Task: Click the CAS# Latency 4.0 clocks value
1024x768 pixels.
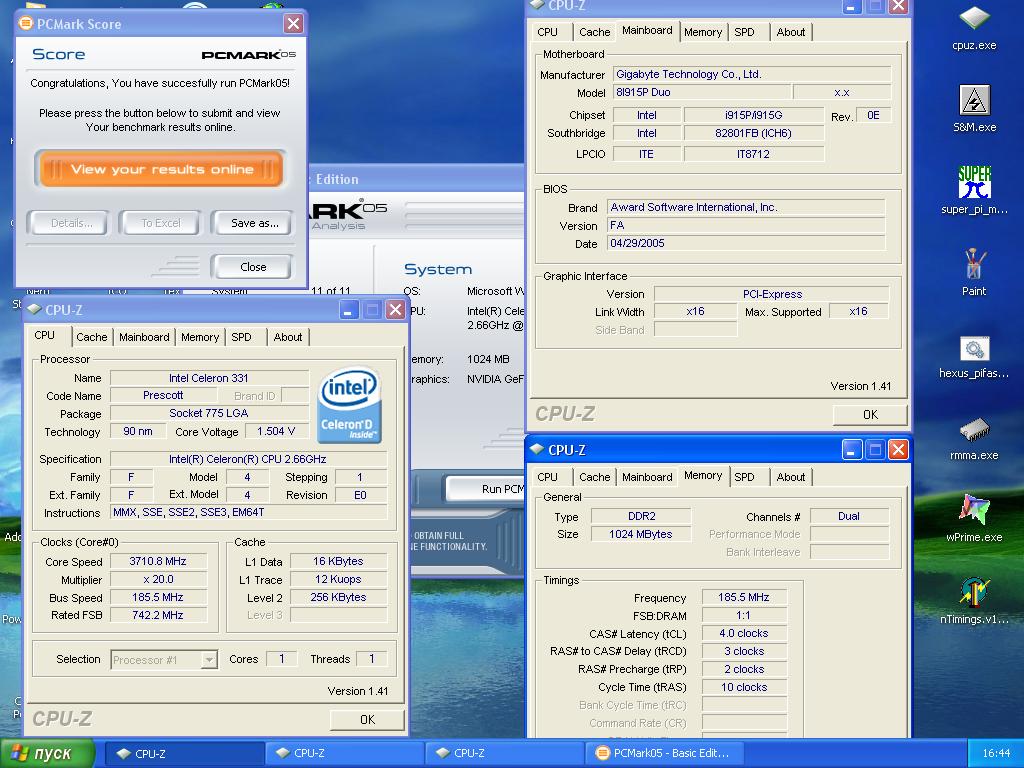Action: click(x=744, y=633)
